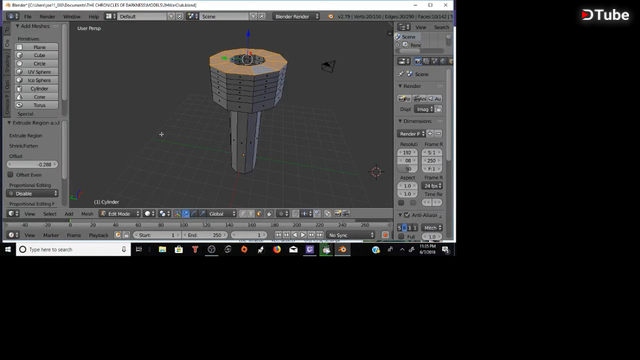Click the Render image button
Screen dimensions: 640x360
tap(404, 99)
